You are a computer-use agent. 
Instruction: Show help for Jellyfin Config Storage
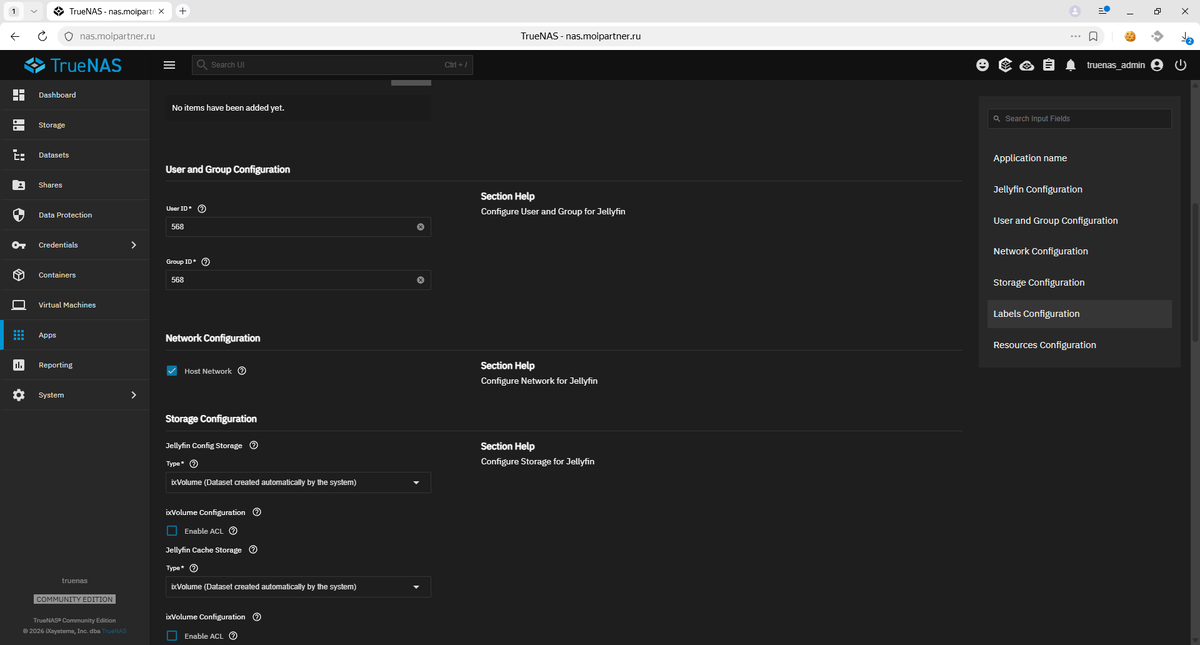[253, 445]
